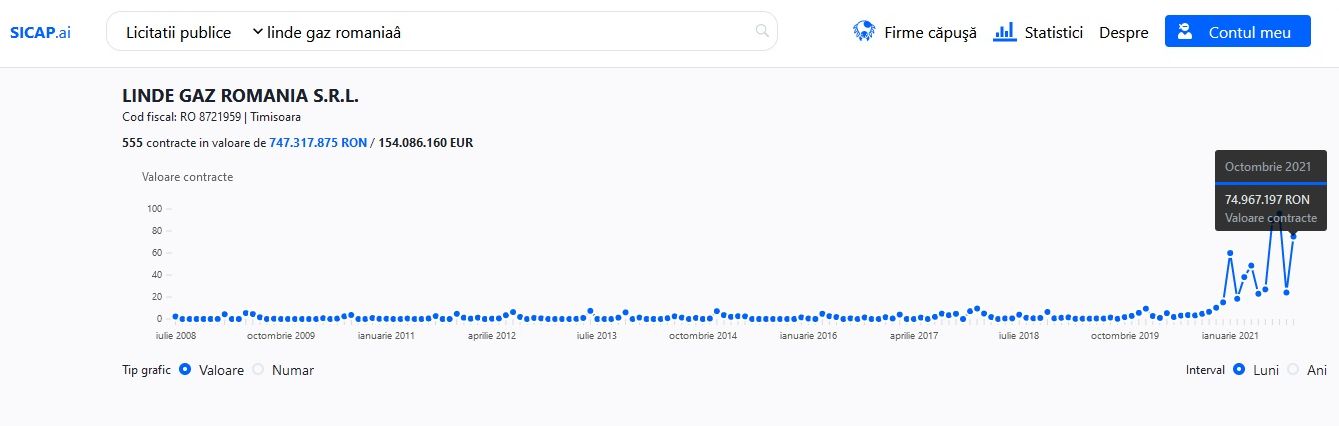Screen dimensions: 1339x426
Task: Click the LINDE GAZ ROMANIA S.R.L. heading
Action: coord(240,97)
